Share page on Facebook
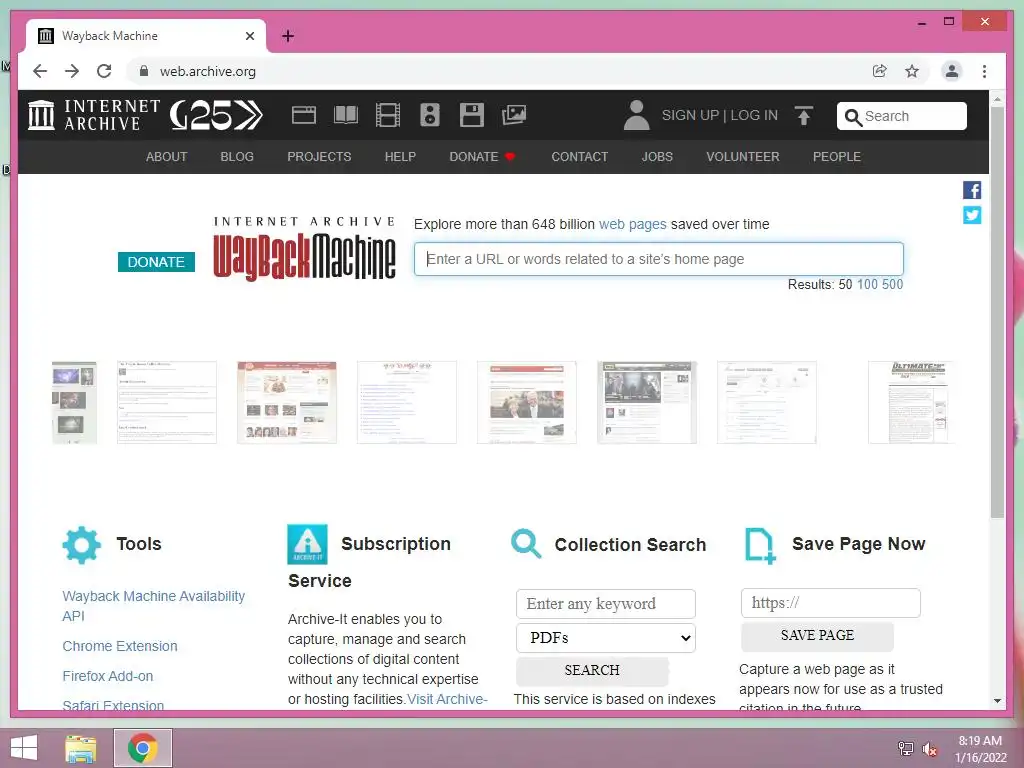Screen dimensions: 1024x768 (972, 190)
